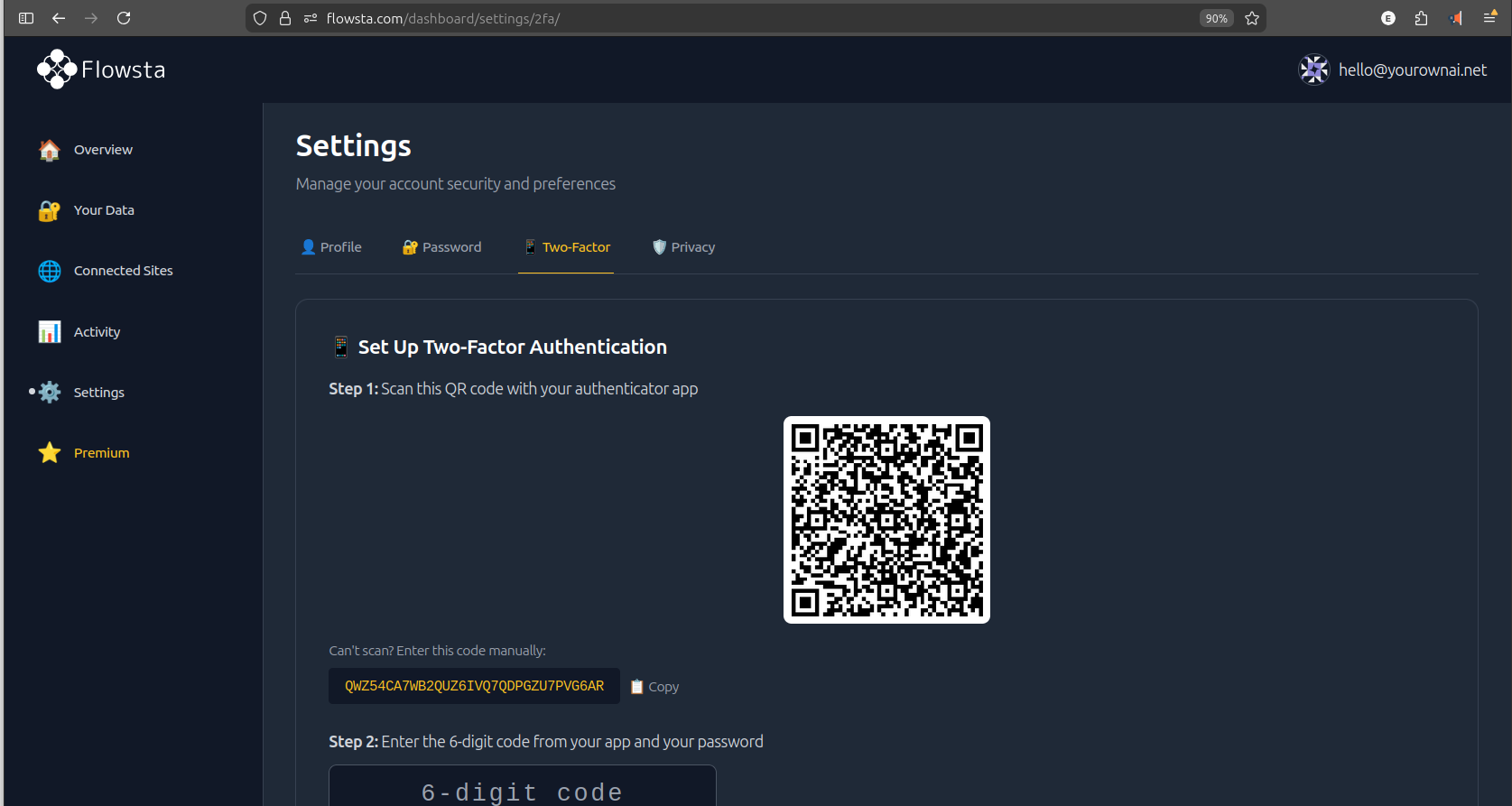Click the Overview house icon

pos(50,150)
